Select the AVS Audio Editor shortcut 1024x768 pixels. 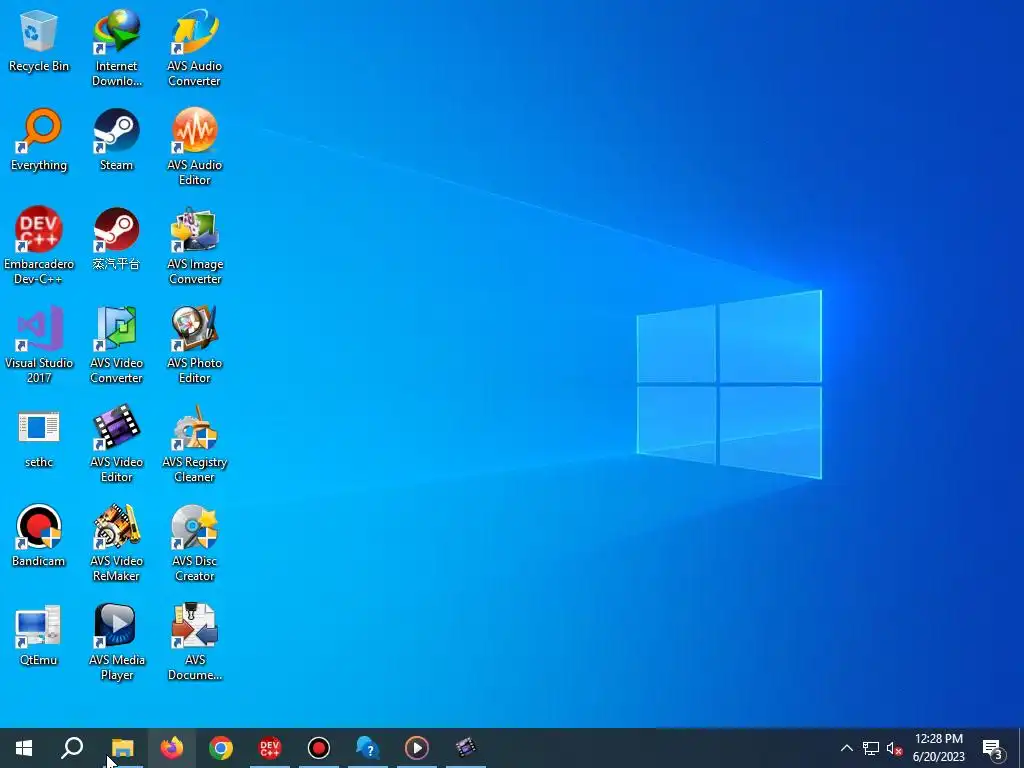click(x=195, y=147)
